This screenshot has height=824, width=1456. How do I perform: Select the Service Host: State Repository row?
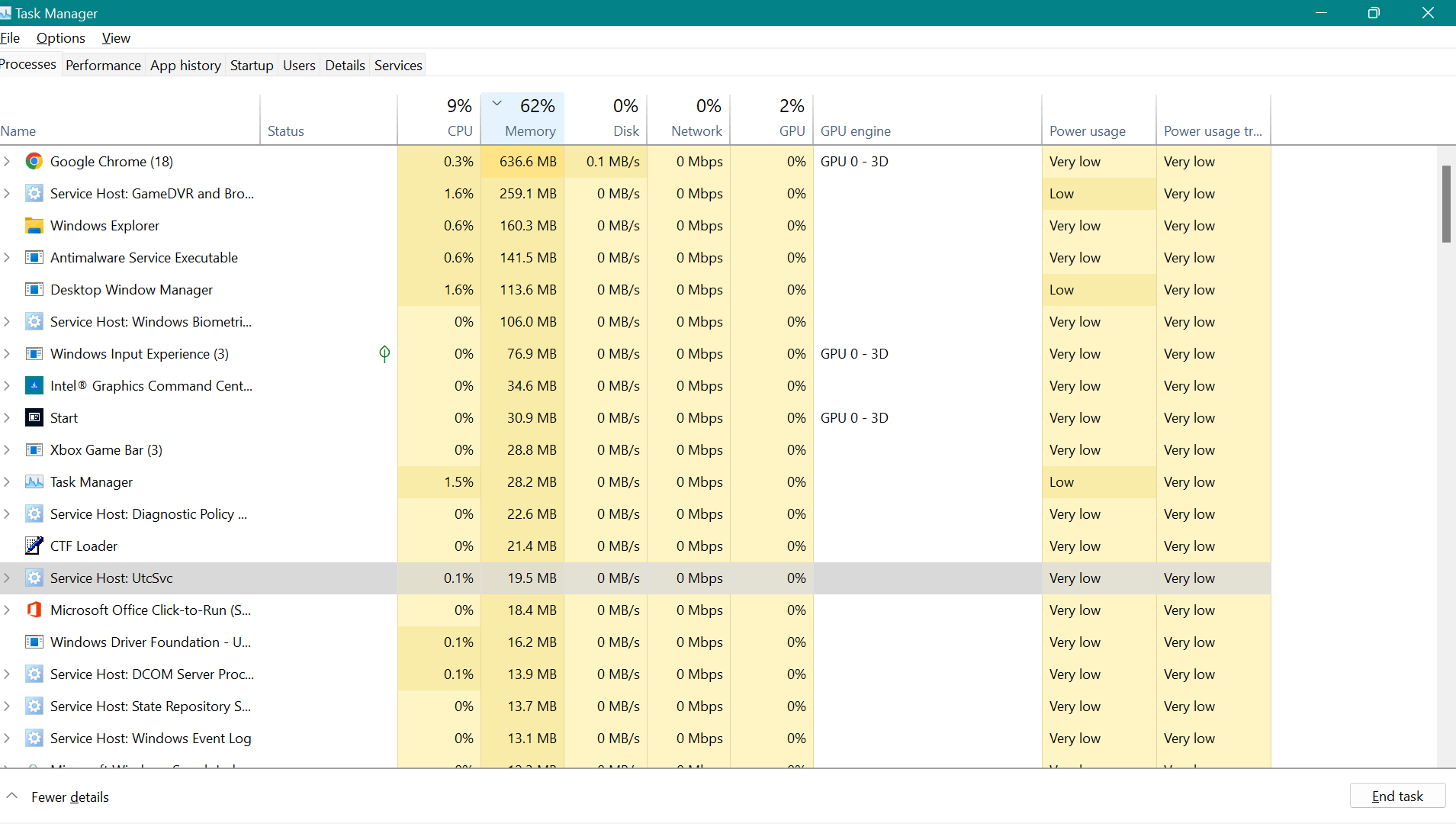tap(635, 706)
